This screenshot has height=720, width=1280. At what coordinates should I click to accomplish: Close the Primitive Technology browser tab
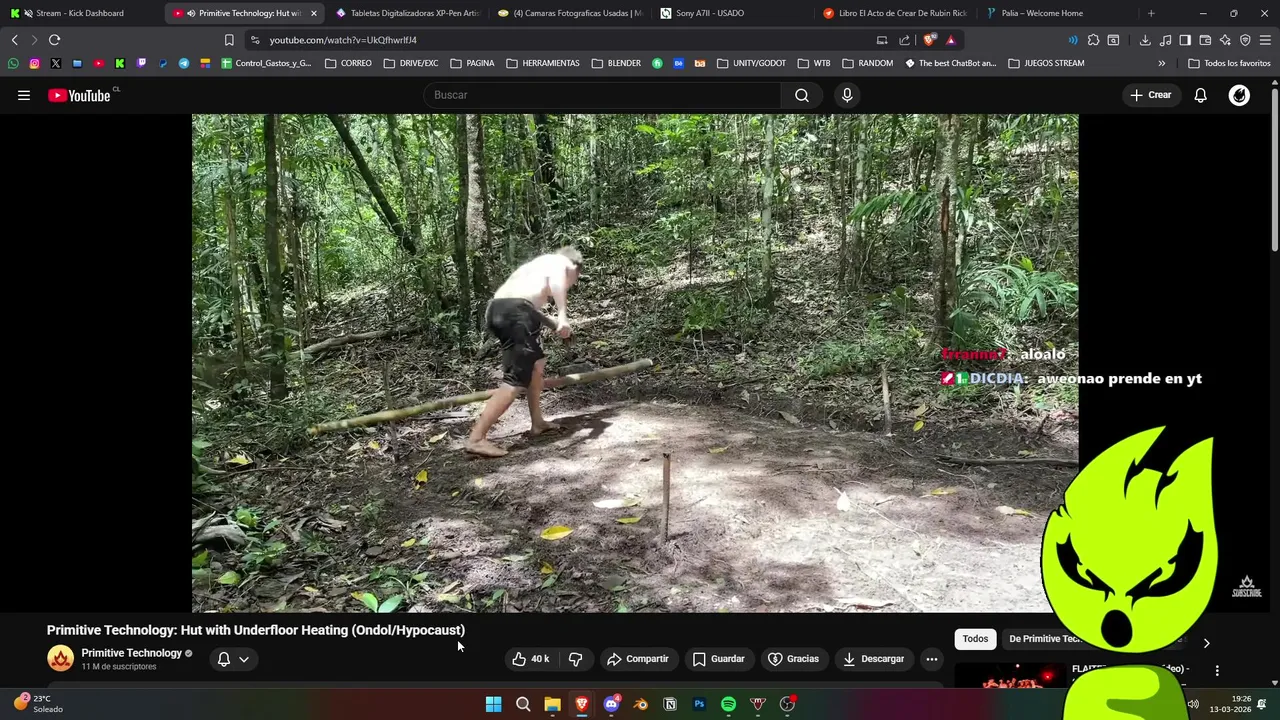(313, 13)
